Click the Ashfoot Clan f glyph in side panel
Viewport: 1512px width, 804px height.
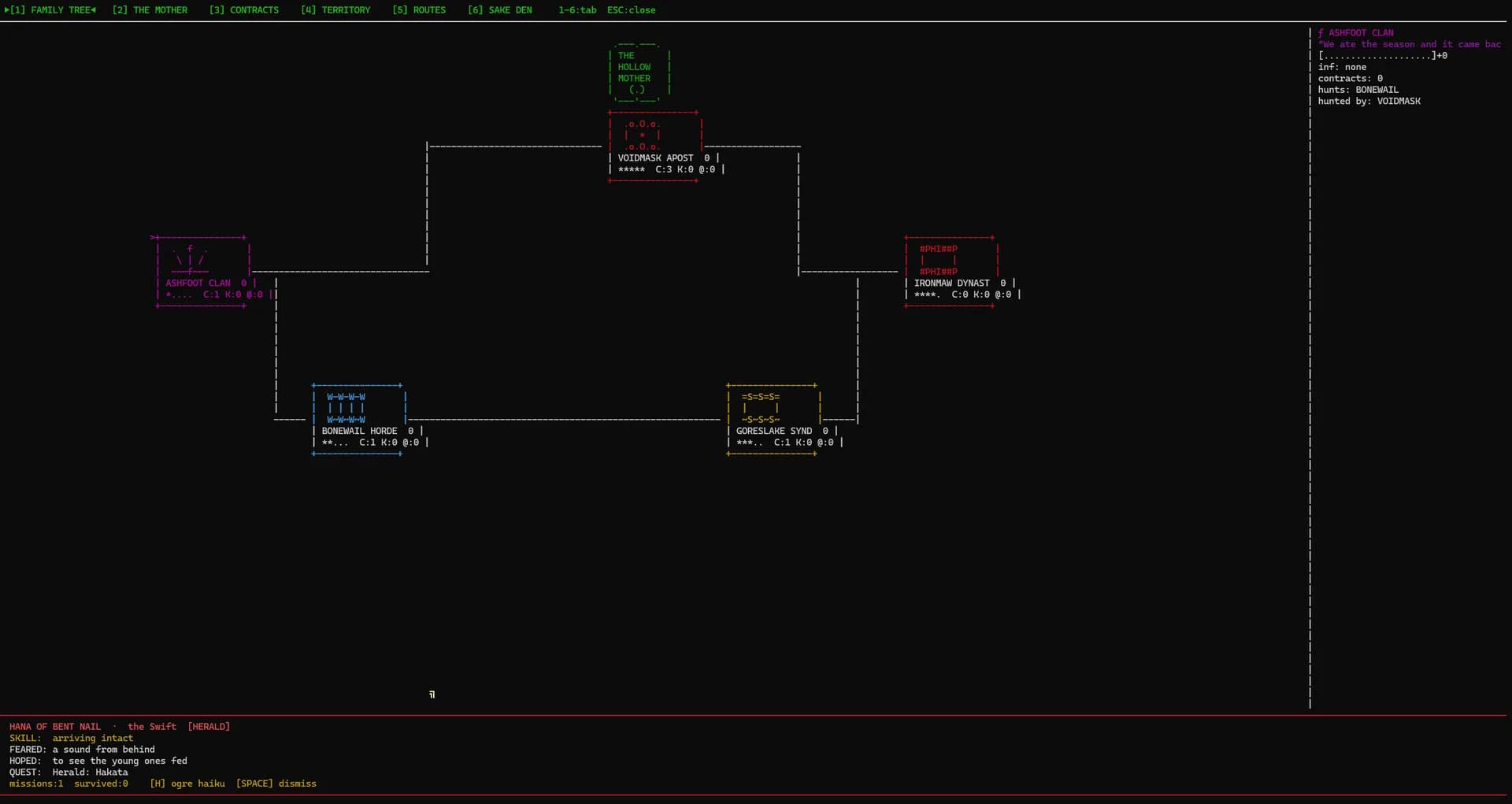coord(1321,33)
